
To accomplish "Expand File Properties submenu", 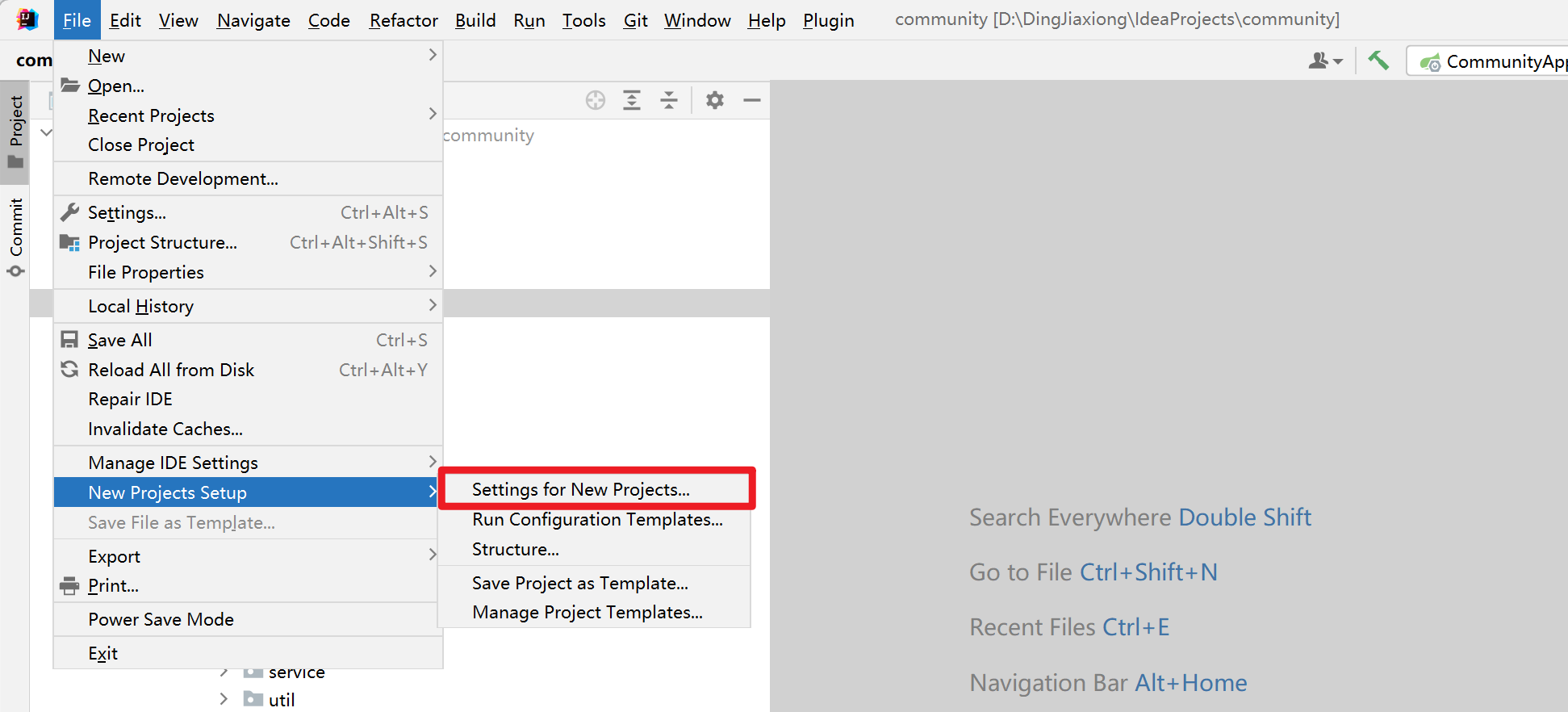I will tap(248, 272).
